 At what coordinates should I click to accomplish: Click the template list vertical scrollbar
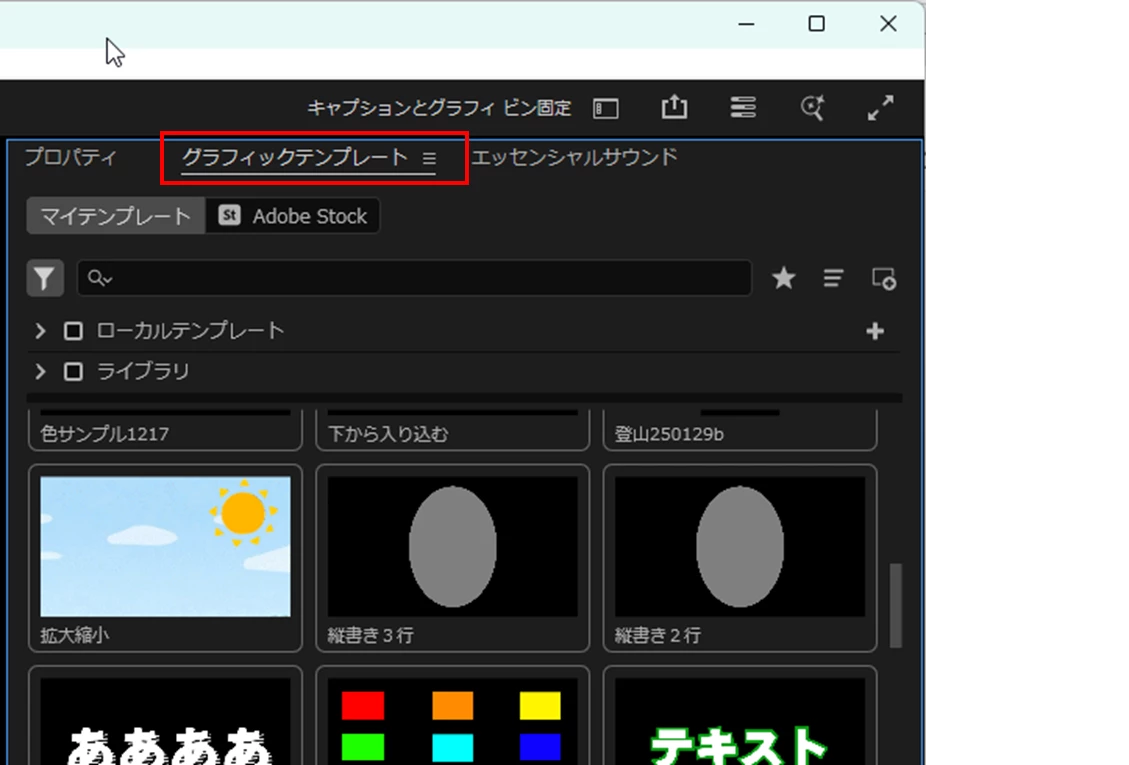coord(896,605)
